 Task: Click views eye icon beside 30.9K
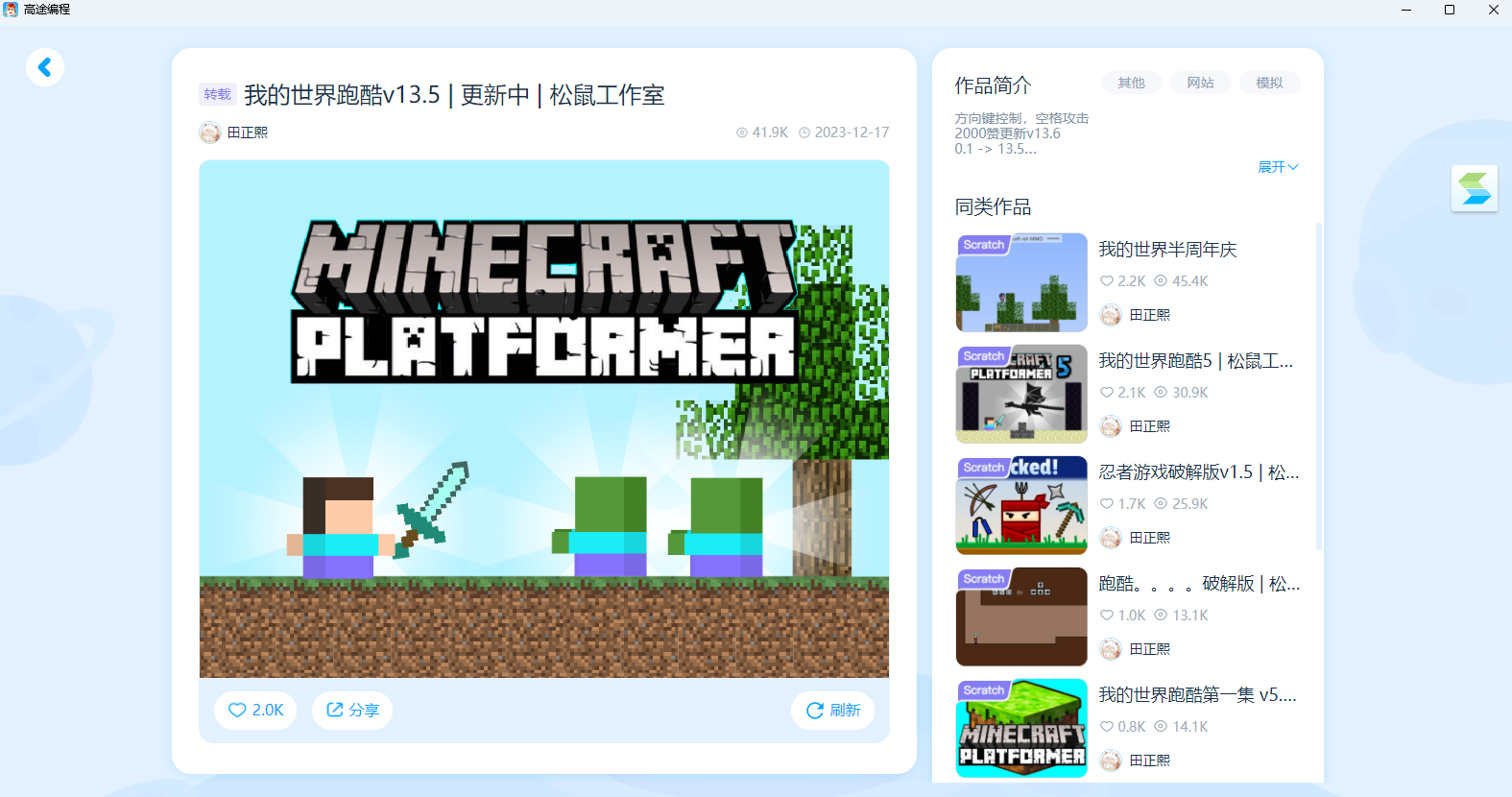coord(1161,393)
